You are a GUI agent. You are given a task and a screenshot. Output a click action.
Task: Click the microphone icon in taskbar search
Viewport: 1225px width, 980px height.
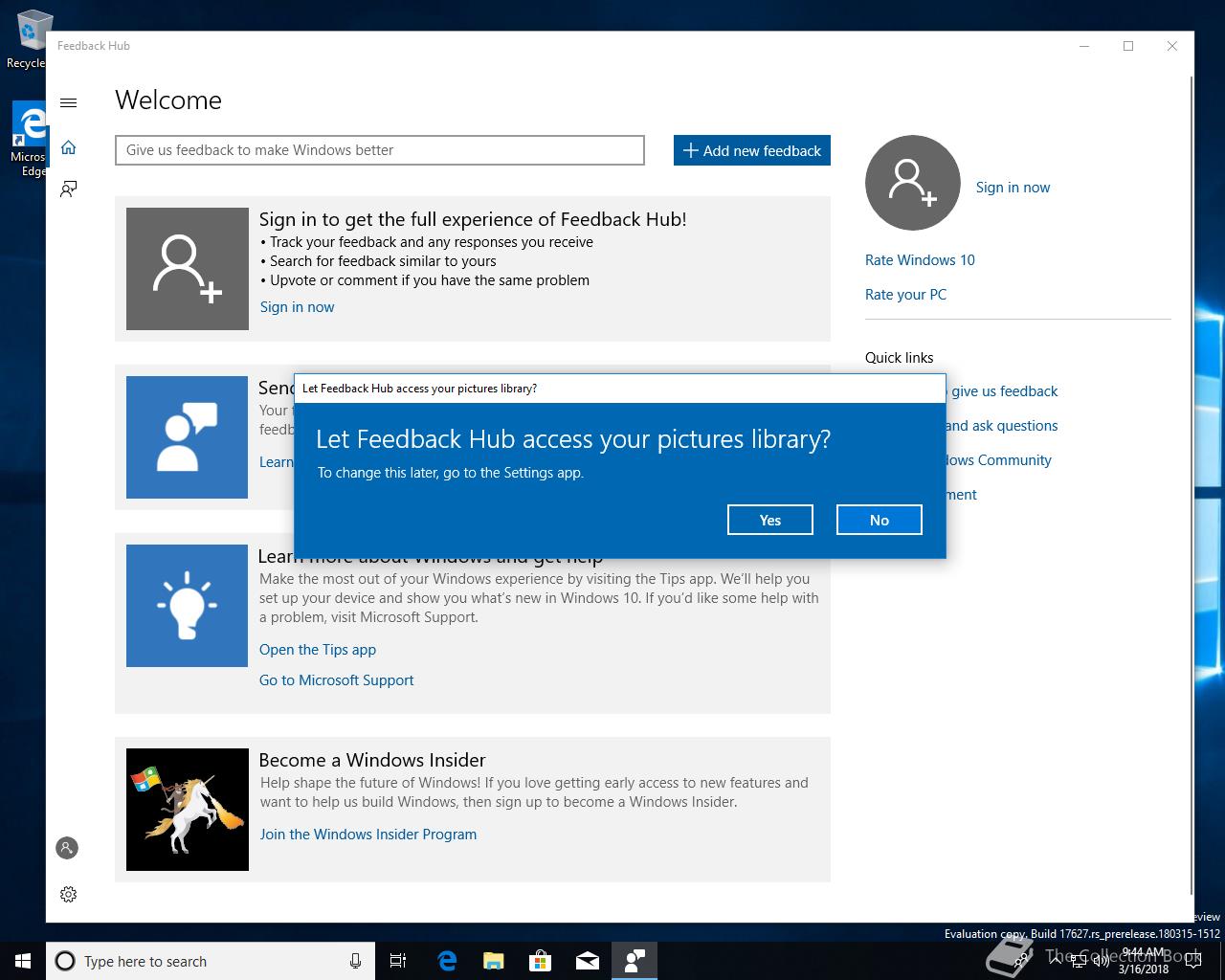[355, 961]
